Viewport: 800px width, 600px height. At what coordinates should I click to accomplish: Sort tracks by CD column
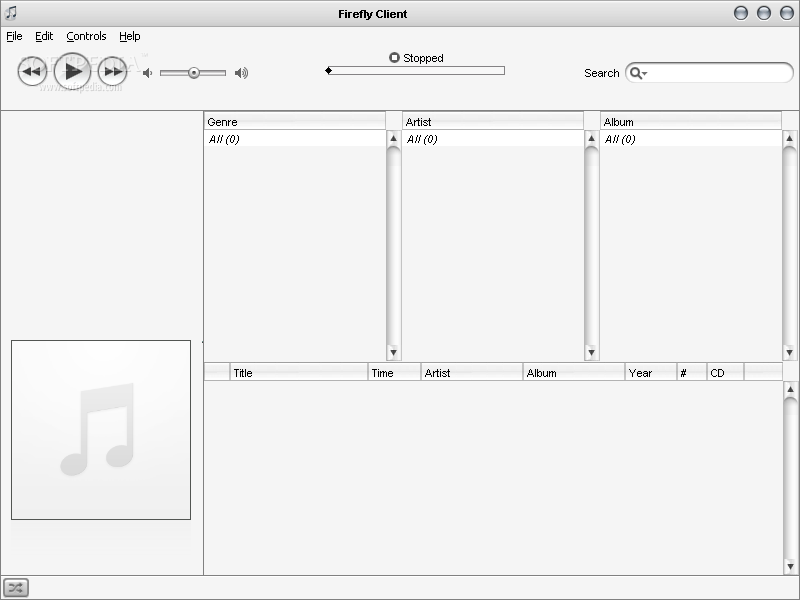coord(726,372)
